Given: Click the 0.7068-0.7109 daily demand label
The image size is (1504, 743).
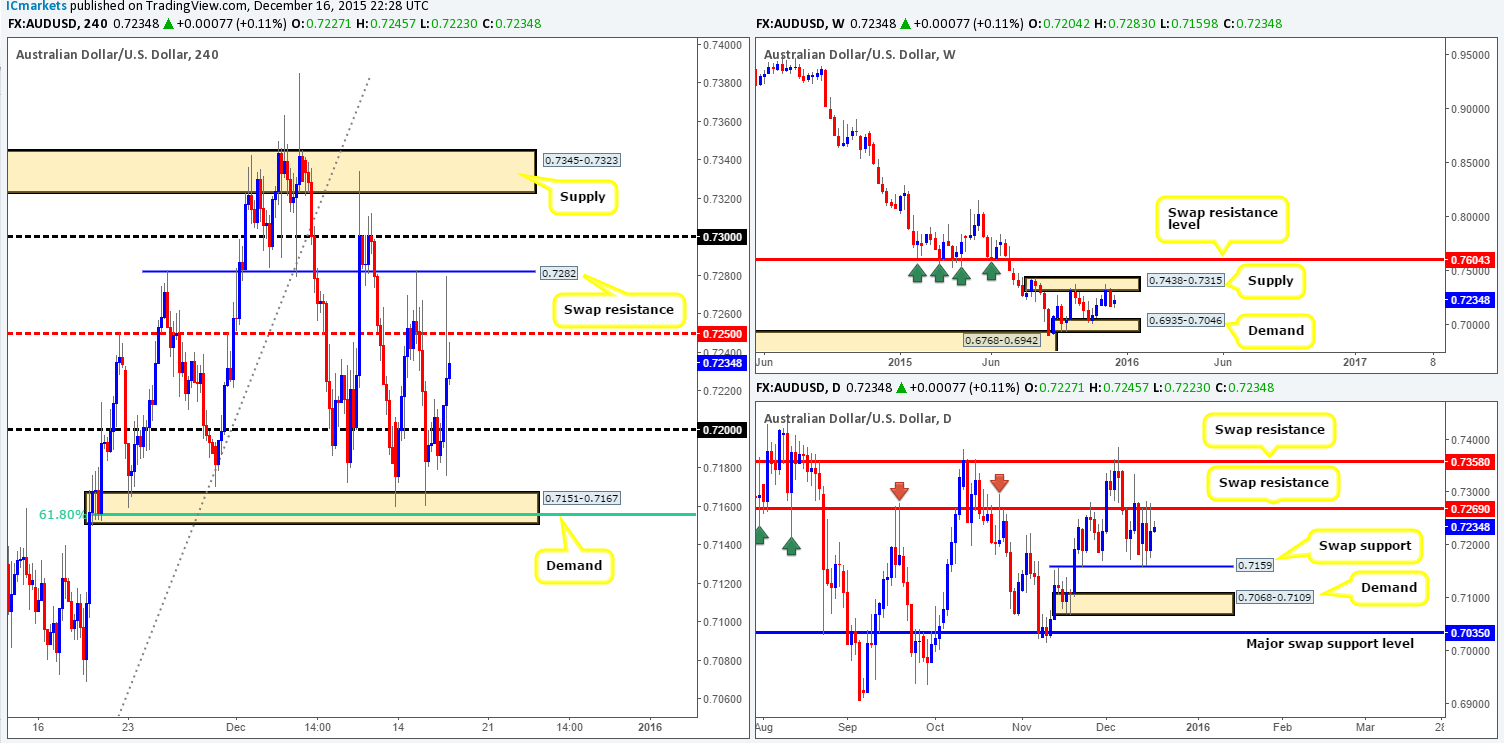Looking at the screenshot, I should coord(1274,597).
